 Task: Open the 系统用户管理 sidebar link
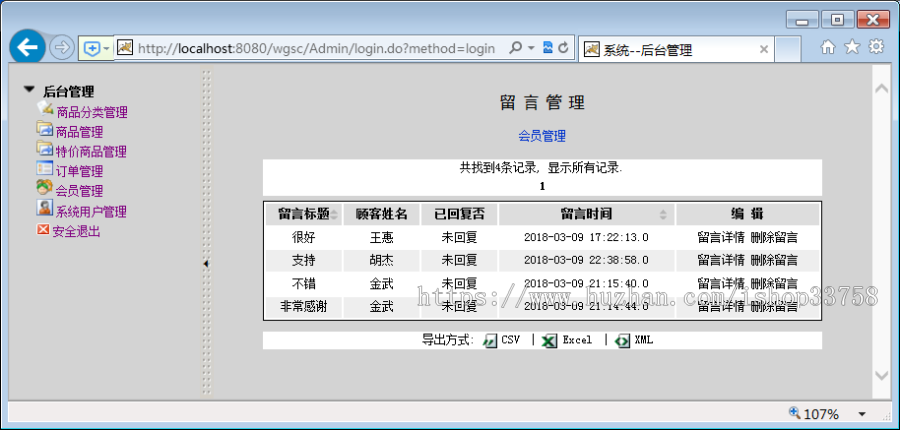coord(91,212)
